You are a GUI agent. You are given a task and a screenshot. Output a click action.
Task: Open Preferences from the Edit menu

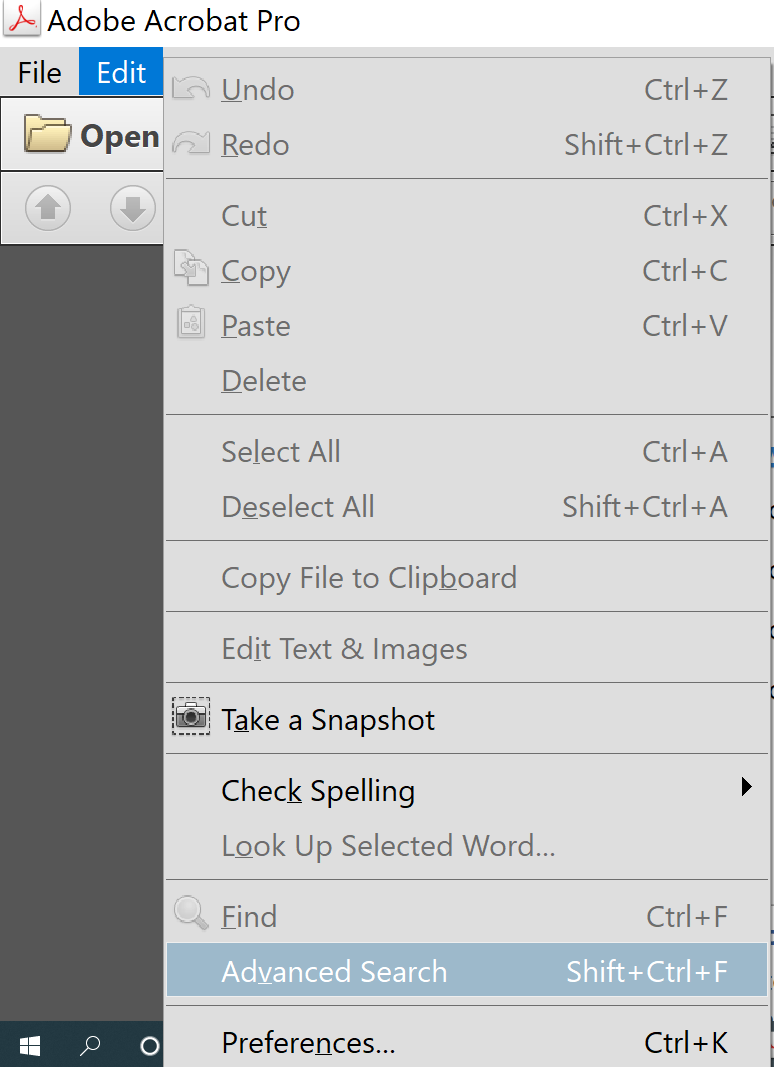pyautogui.click(x=308, y=1043)
